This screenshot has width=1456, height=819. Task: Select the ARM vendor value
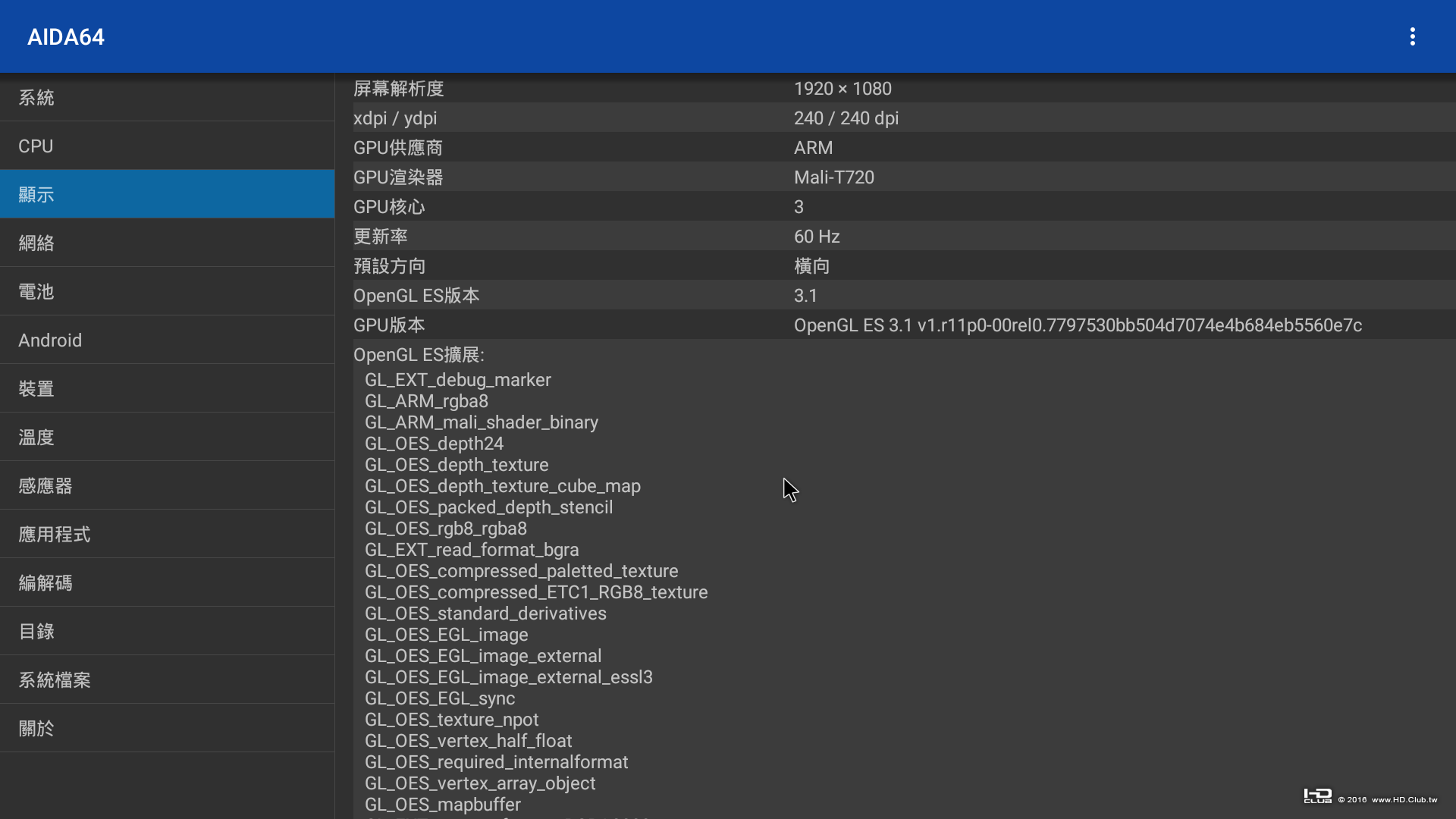813,148
